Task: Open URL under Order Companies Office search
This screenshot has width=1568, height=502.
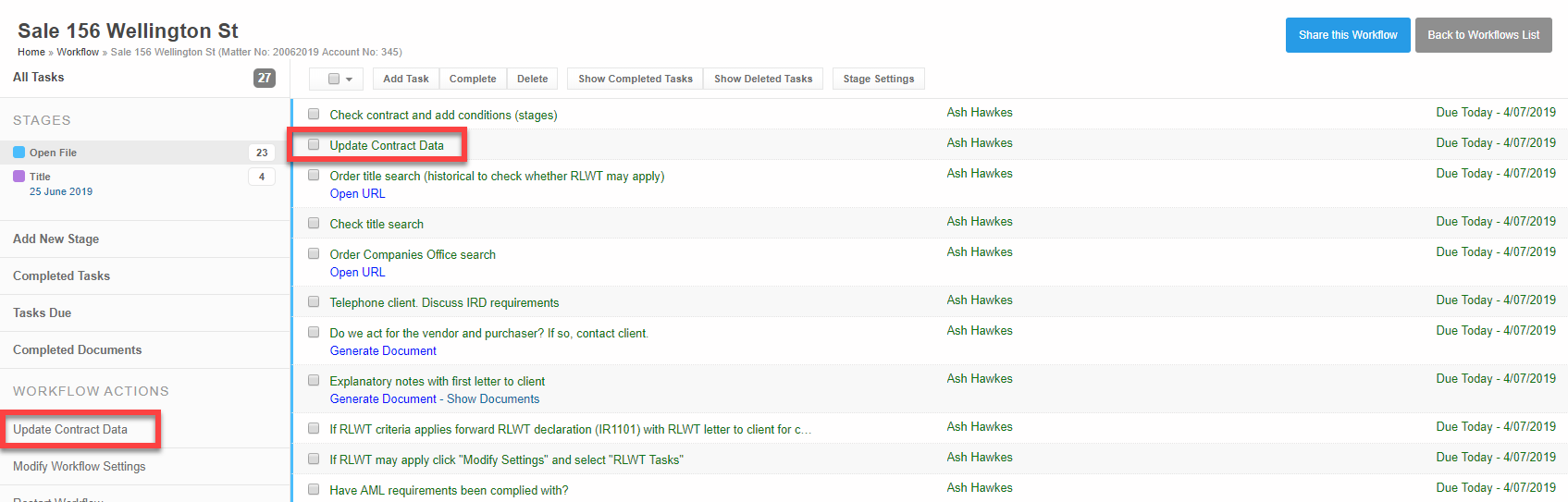Action: (357, 273)
